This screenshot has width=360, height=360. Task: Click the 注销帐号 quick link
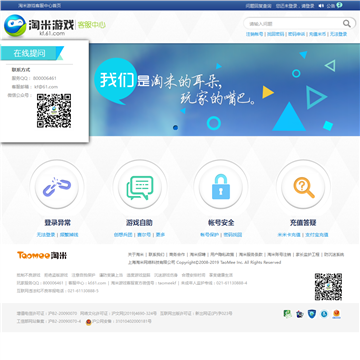[x=254, y=34]
